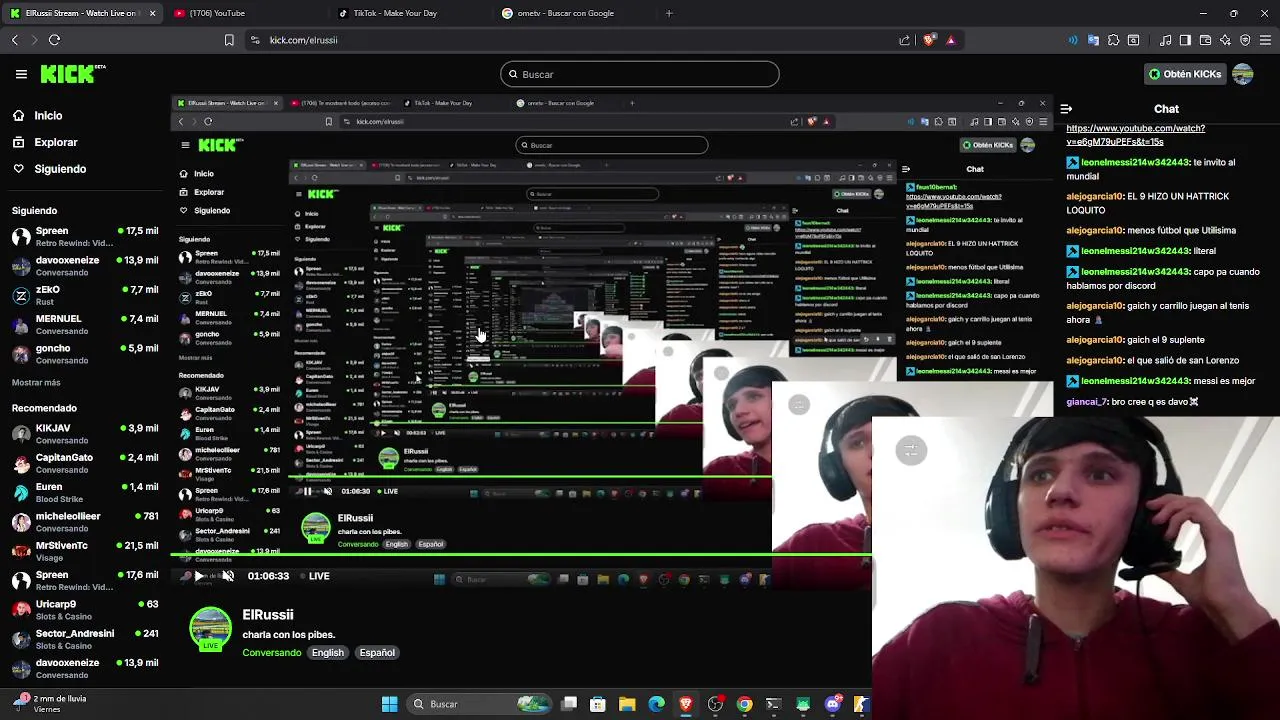Image resolution: width=1280 pixels, height=720 pixels.
Task: Open the Brave Rewards triangle icon
Action: 951,40
